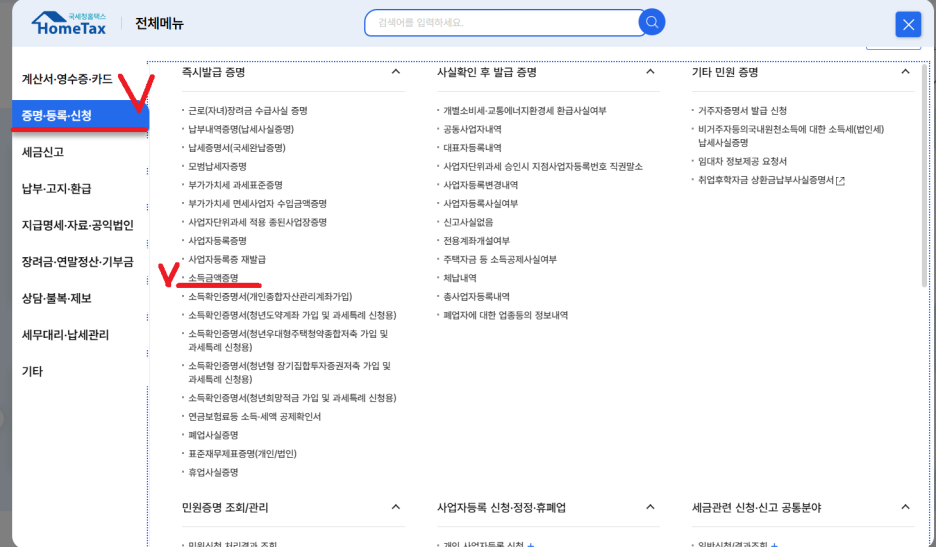
Task: Open 소득확인증명서(청년도약계좌 가입 및 과세특례 신청용)
Action: point(292,315)
